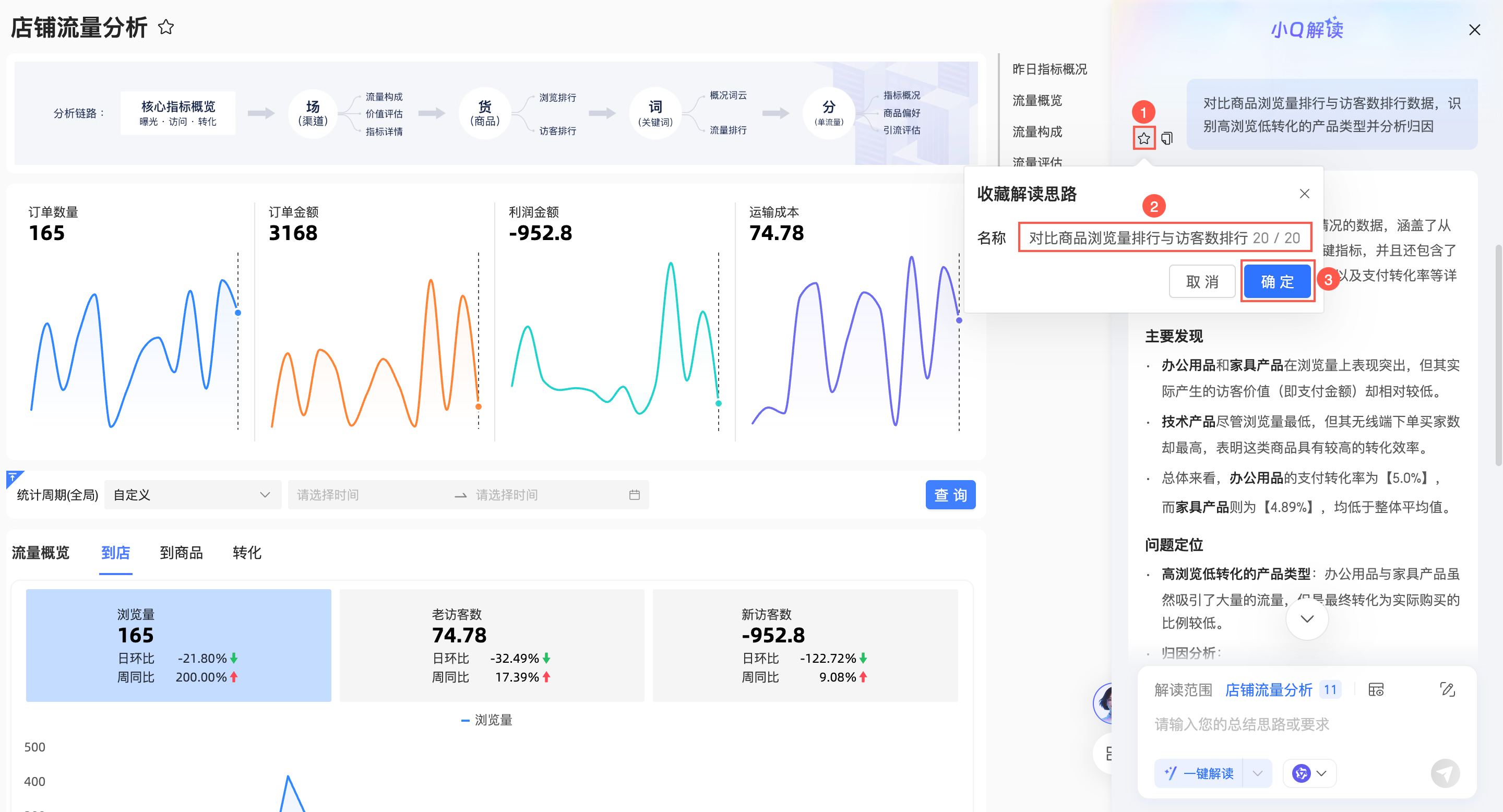Click the 确定 confirm button

[1277, 282]
